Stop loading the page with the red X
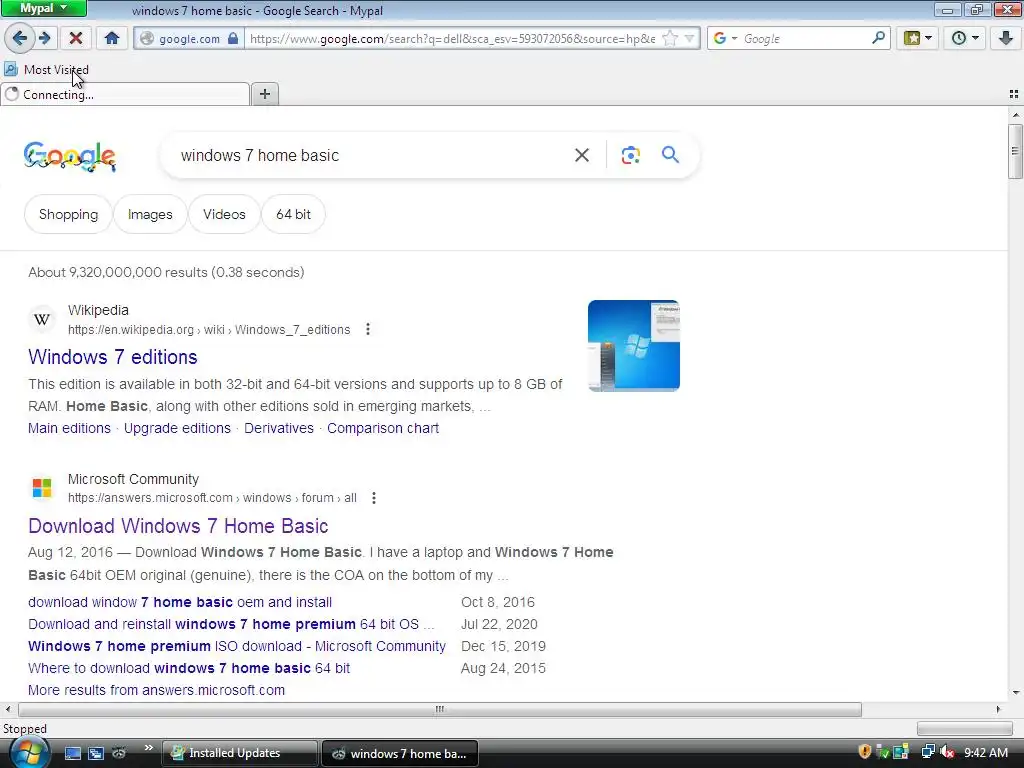 (x=76, y=38)
